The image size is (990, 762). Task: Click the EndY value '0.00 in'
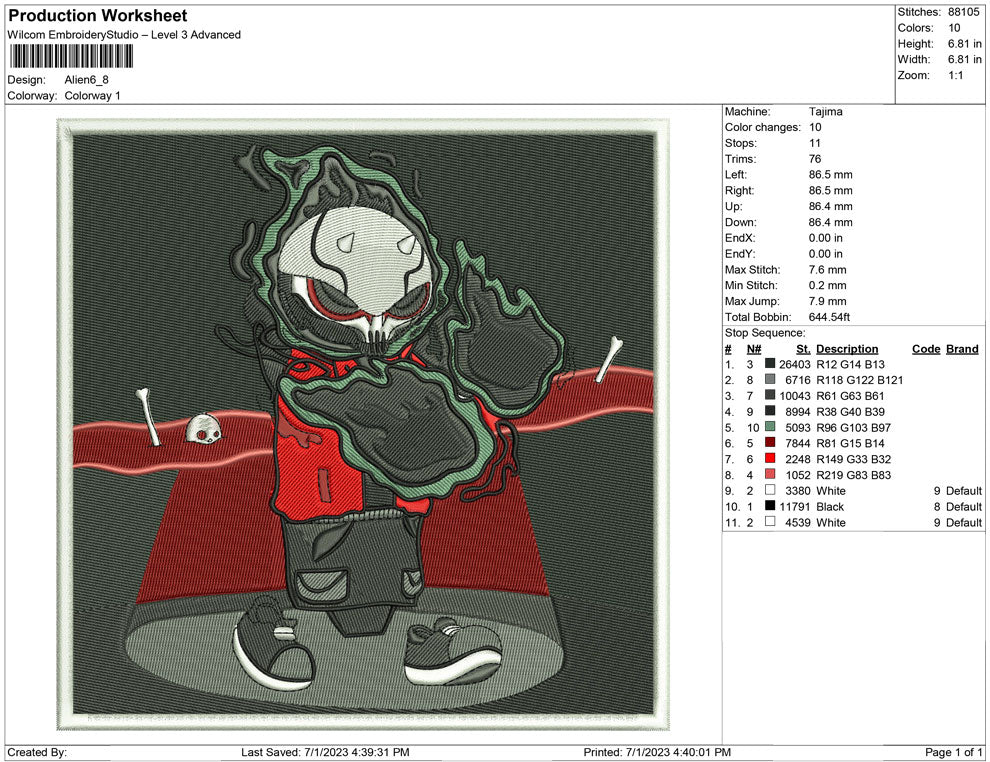click(x=825, y=254)
